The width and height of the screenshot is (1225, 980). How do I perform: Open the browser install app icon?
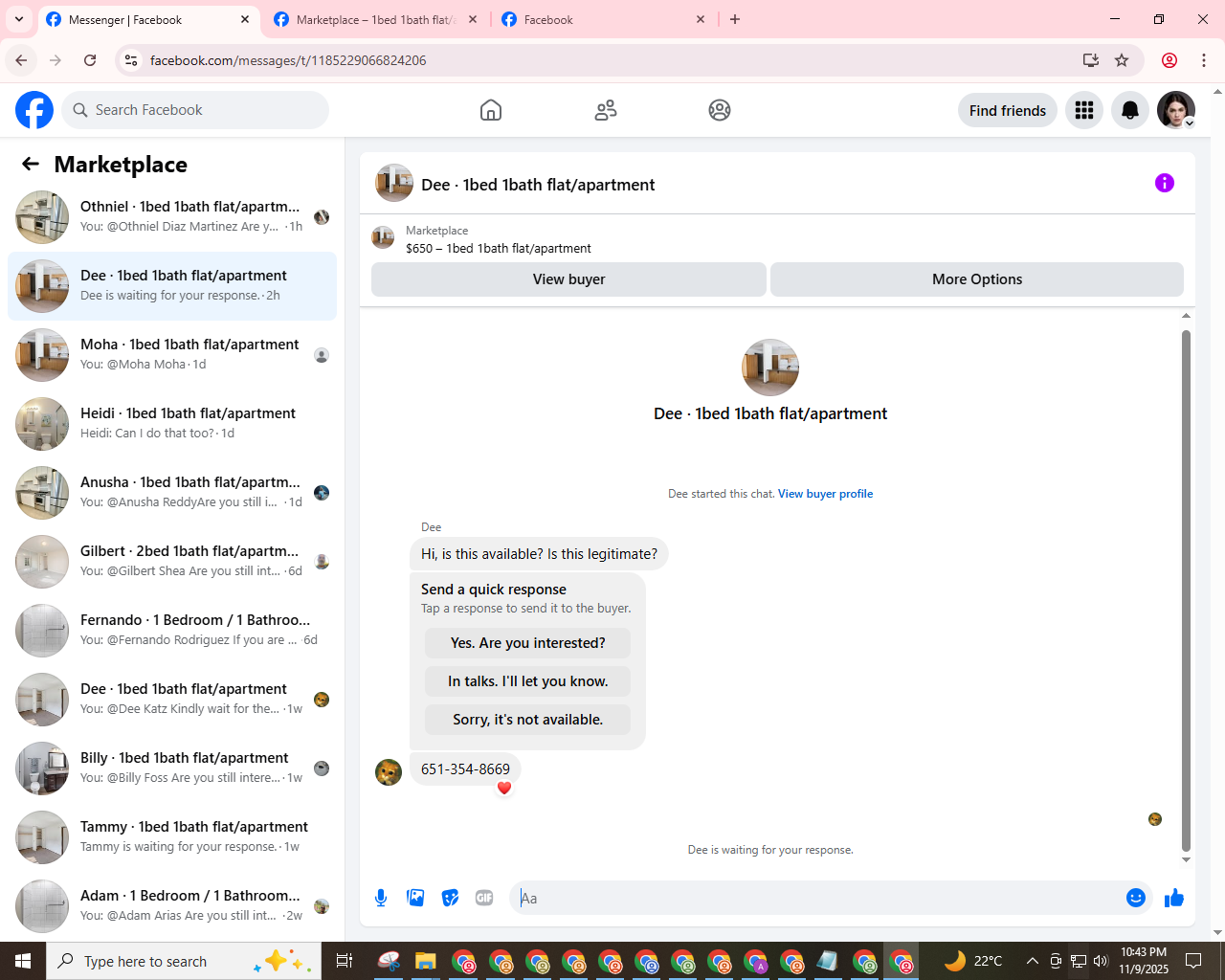click(x=1091, y=60)
